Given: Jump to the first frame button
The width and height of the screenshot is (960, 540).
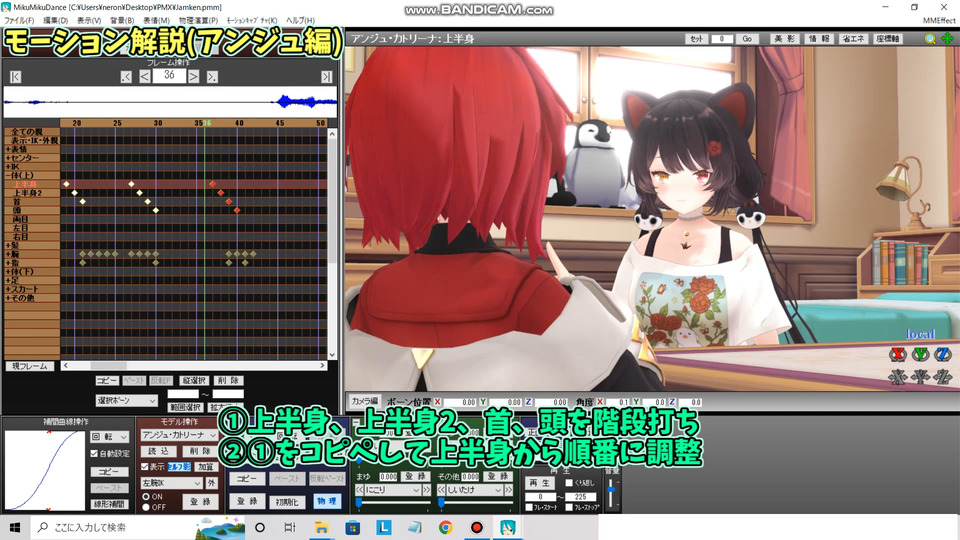Looking at the screenshot, I should 15,77.
